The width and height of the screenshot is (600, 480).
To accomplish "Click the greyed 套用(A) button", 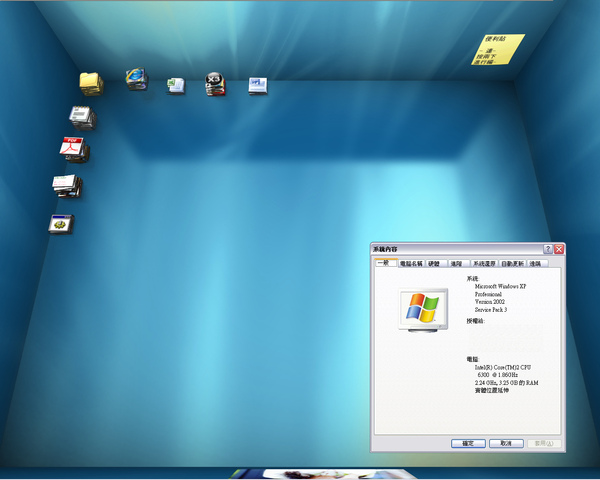I will (544, 443).
